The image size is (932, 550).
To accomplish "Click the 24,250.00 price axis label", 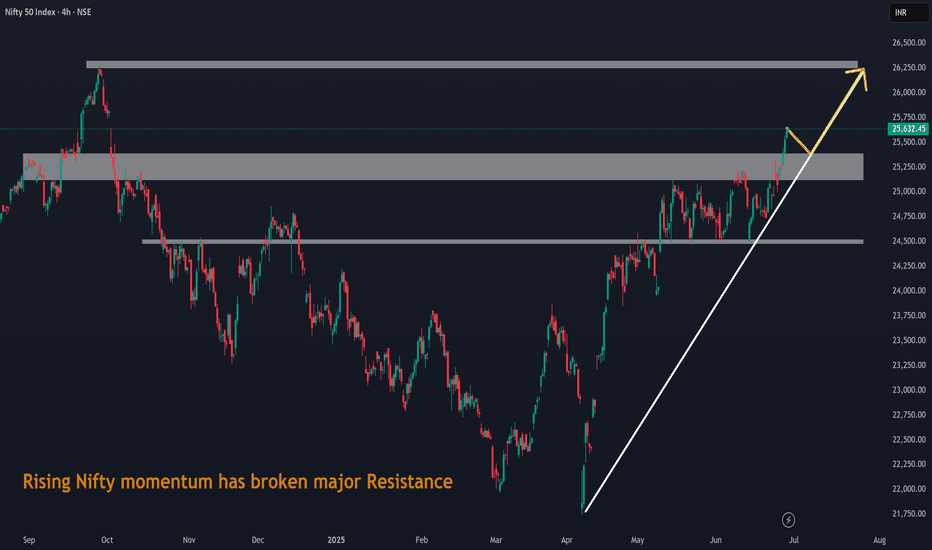I will [x=909, y=266].
